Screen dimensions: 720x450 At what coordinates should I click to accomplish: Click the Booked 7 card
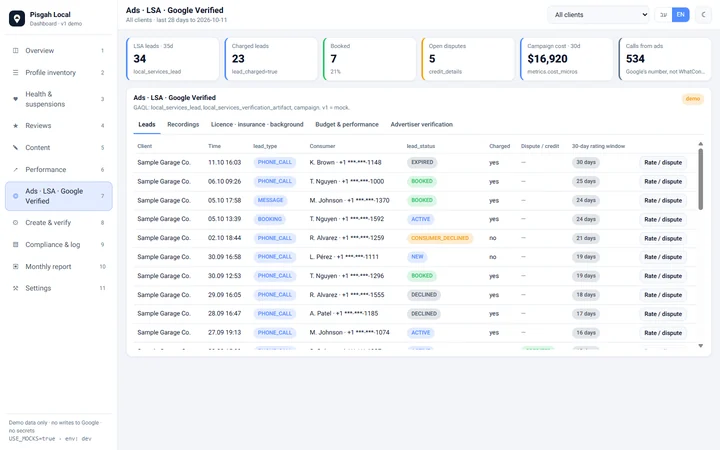(x=370, y=59)
